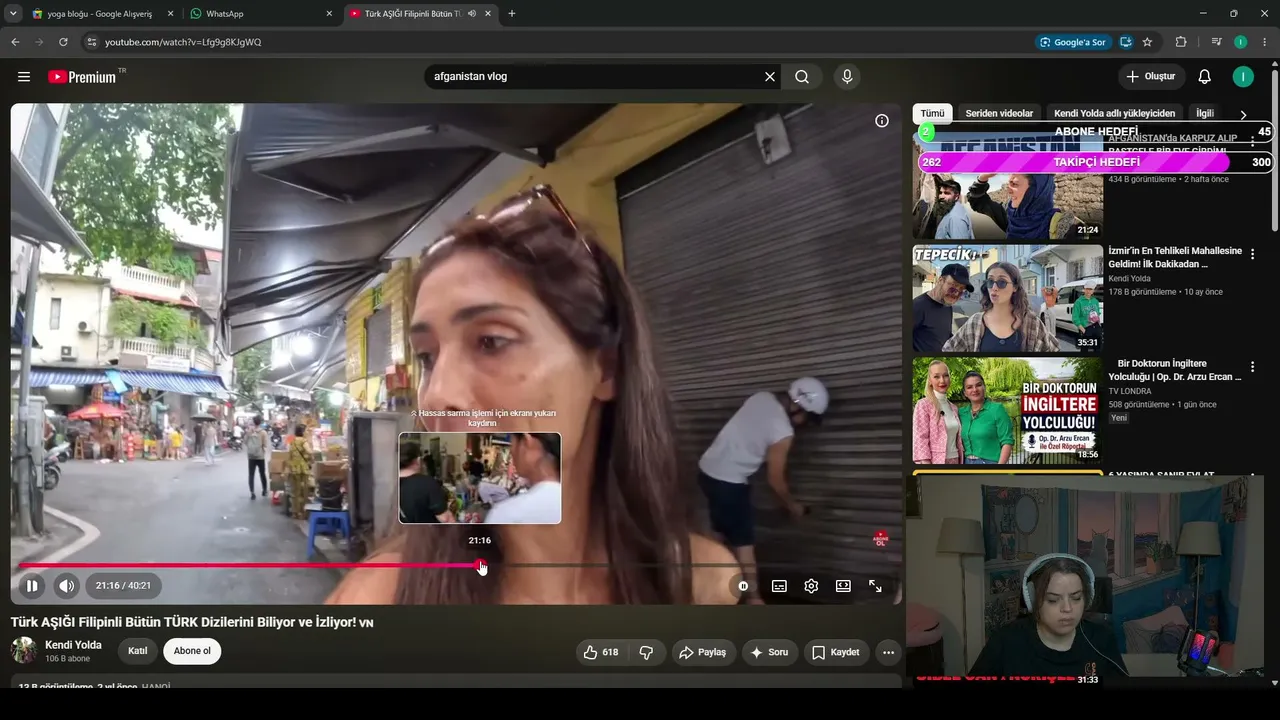Dislike the video
Screen dimensions: 1280x720
(x=646, y=652)
